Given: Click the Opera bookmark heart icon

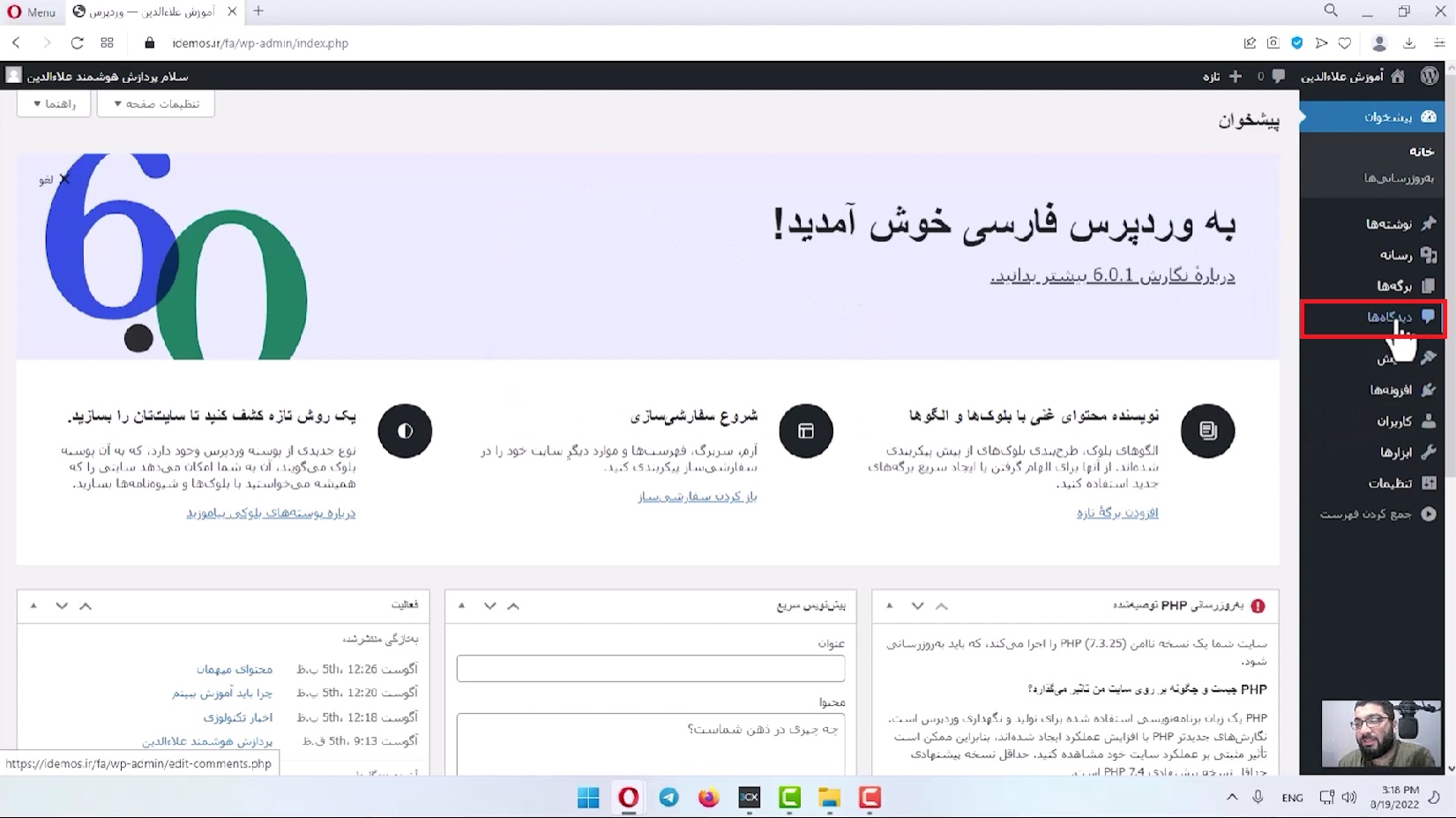Looking at the screenshot, I should pyautogui.click(x=1345, y=42).
